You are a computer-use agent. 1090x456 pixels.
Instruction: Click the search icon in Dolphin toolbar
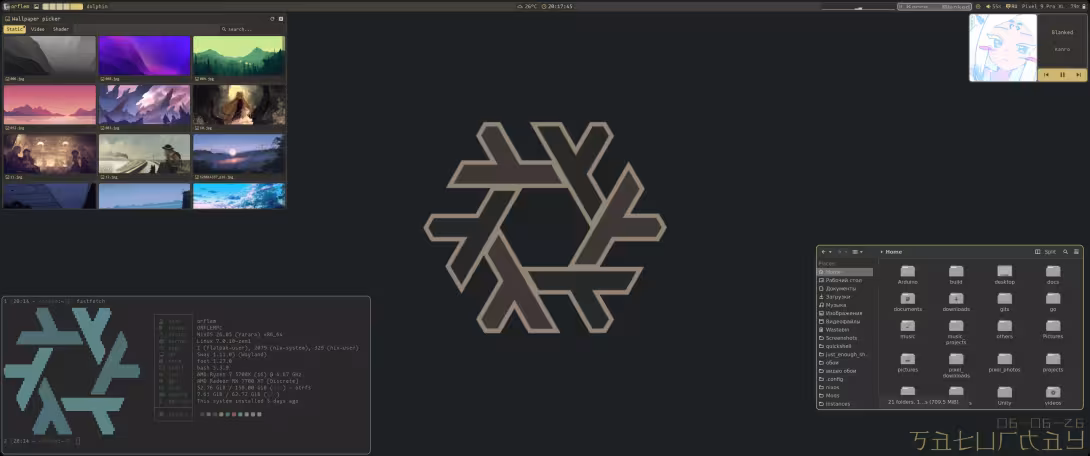coord(1066,252)
